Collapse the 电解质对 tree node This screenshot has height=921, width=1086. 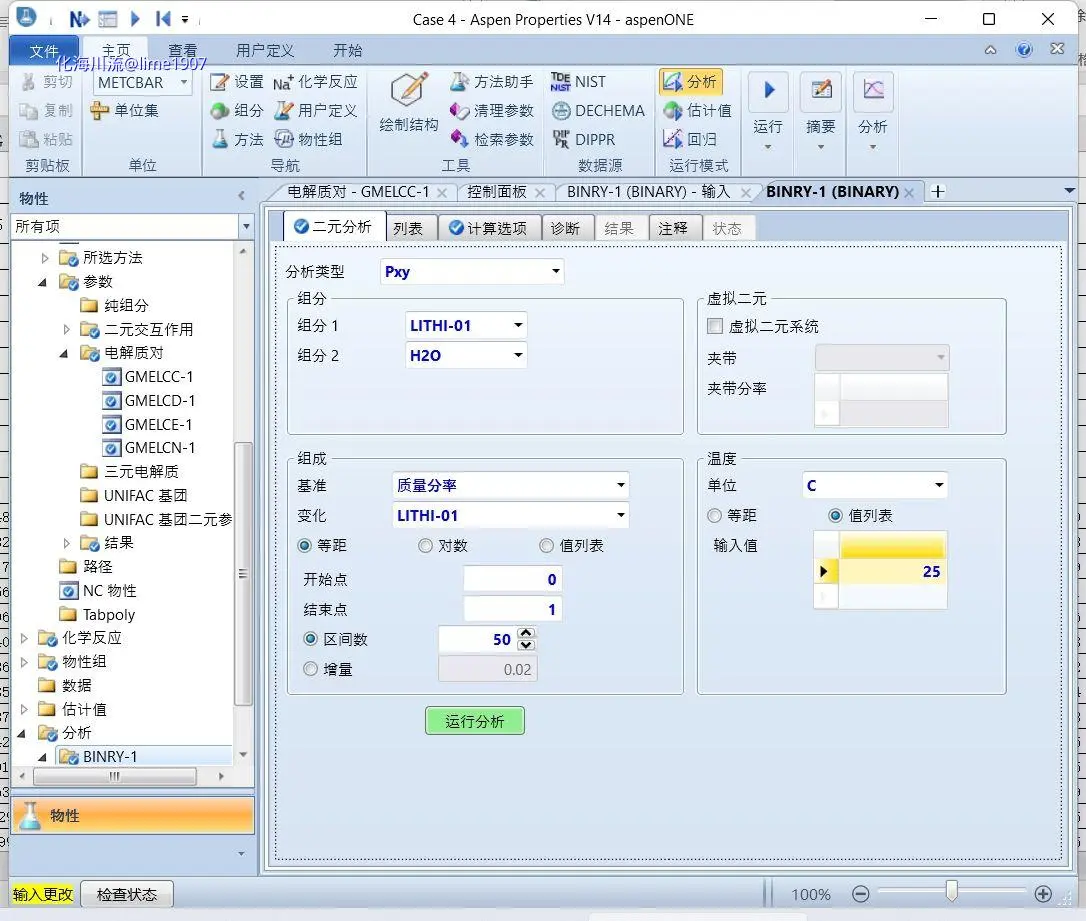click(64, 353)
